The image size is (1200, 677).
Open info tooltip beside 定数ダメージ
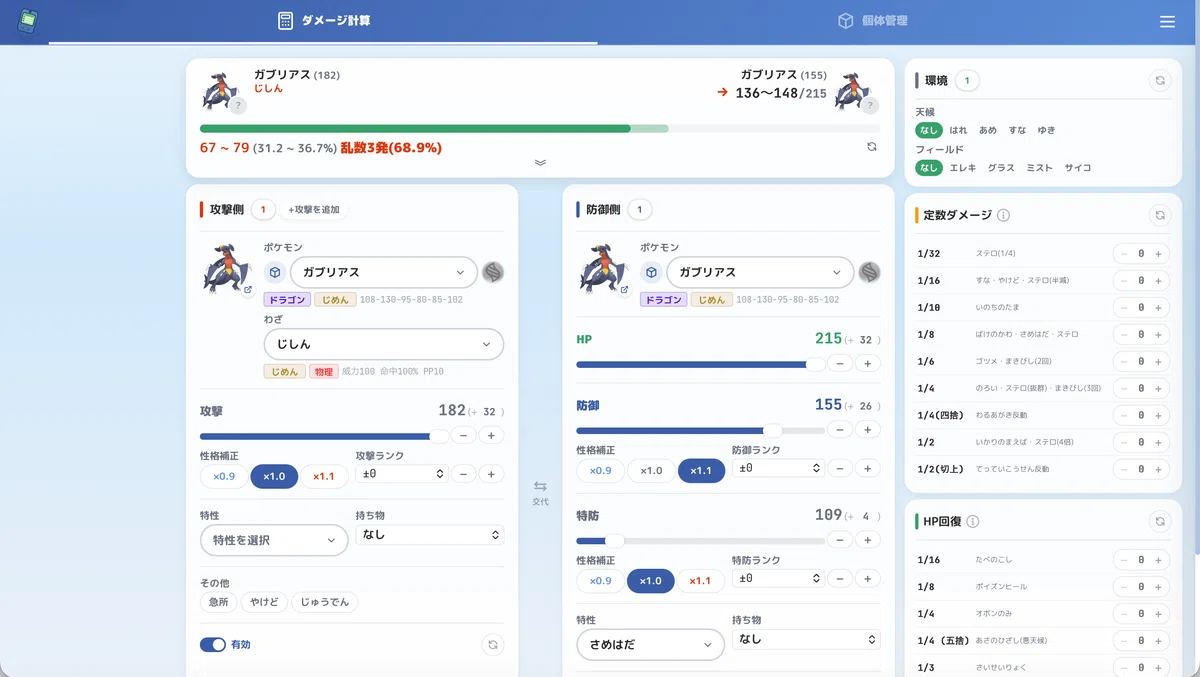click(1003, 215)
